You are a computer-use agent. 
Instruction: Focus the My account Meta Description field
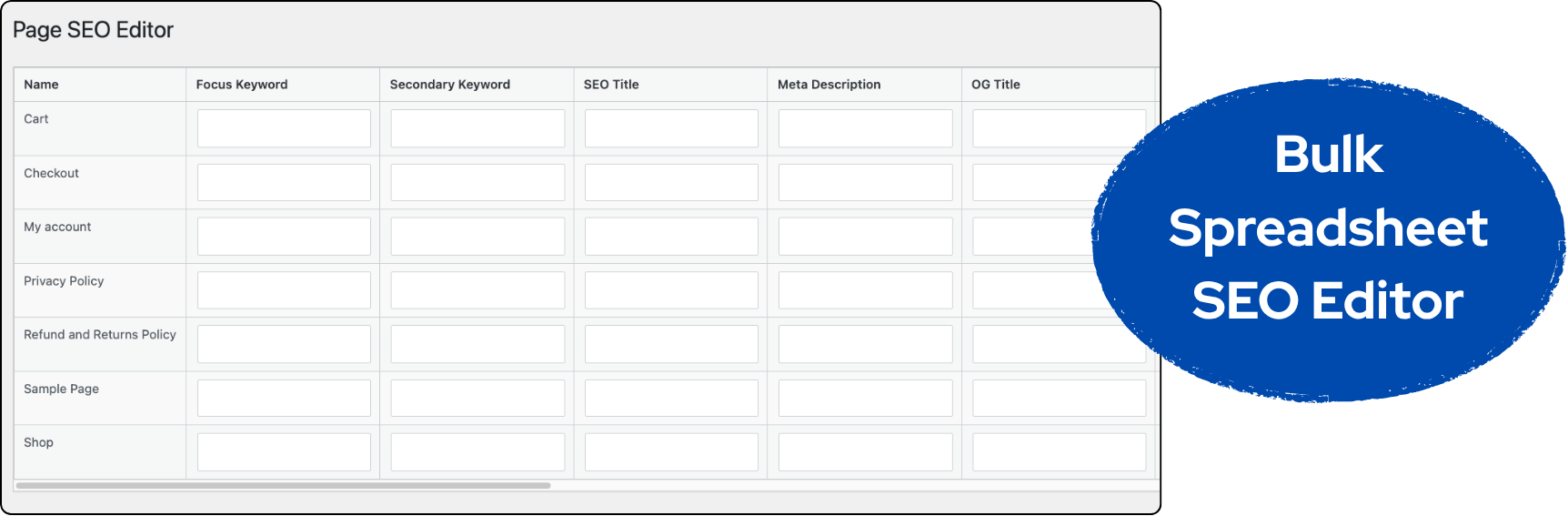865,237
